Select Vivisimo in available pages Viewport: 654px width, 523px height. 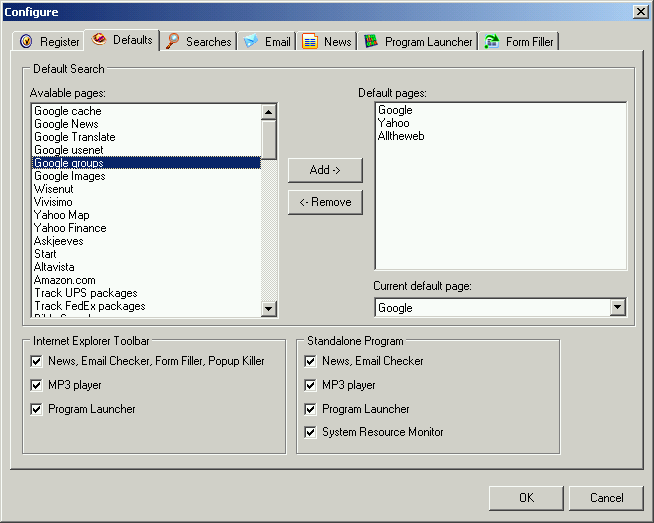click(x=146, y=202)
